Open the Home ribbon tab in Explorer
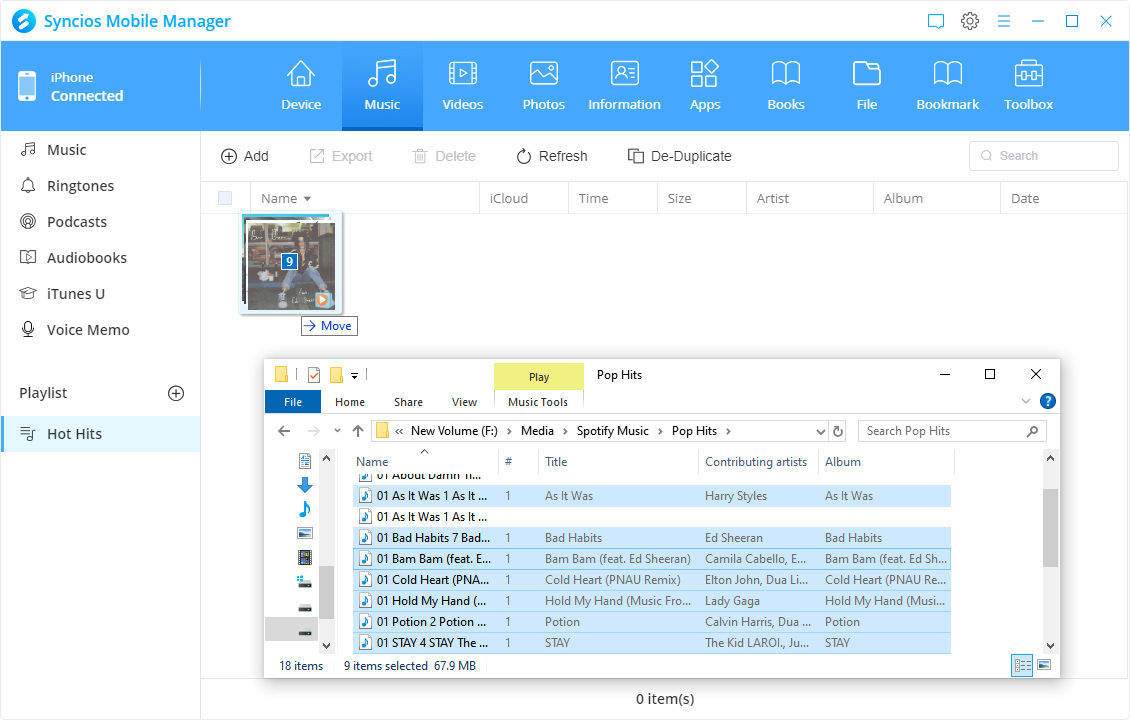 pyautogui.click(x=350, y=402)
